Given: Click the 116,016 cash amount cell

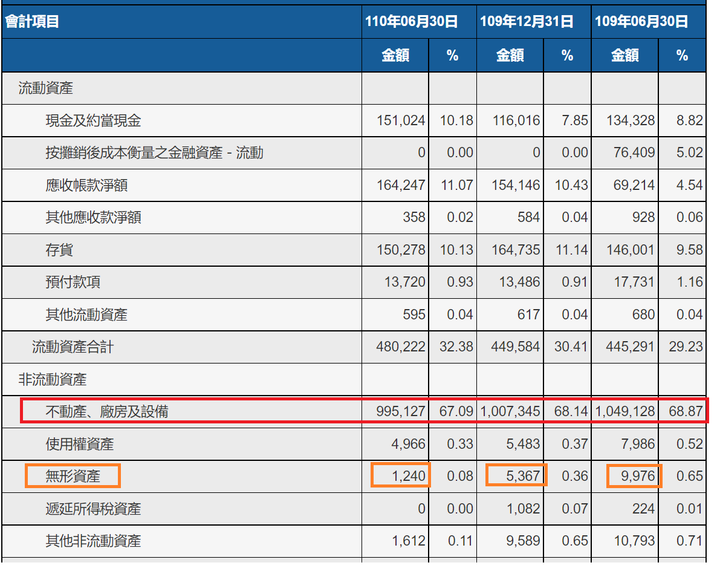Looking at the screenshot, I should click(516, 121).
